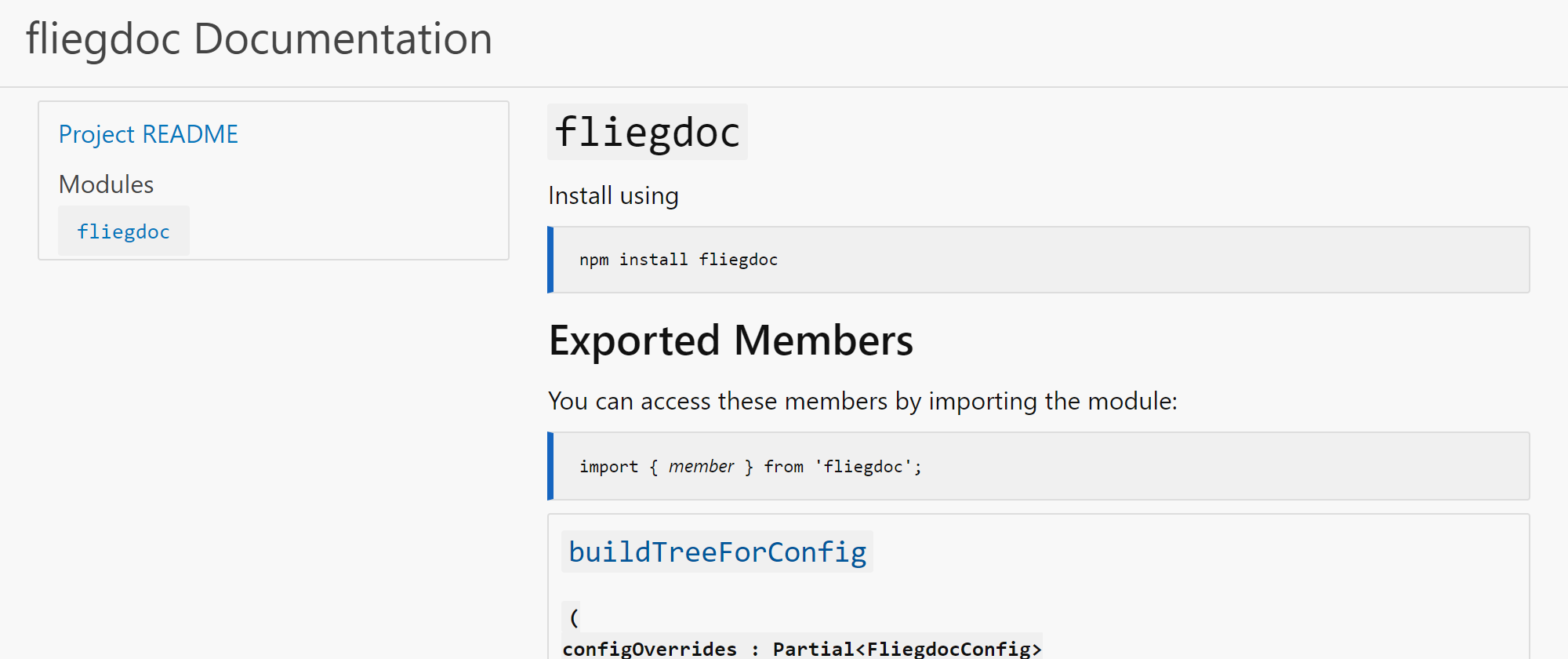Image resolution: width=1568 pixels, height=659 pixels.
Task: Click blue left bar of import code block
Action: (550, 466)
